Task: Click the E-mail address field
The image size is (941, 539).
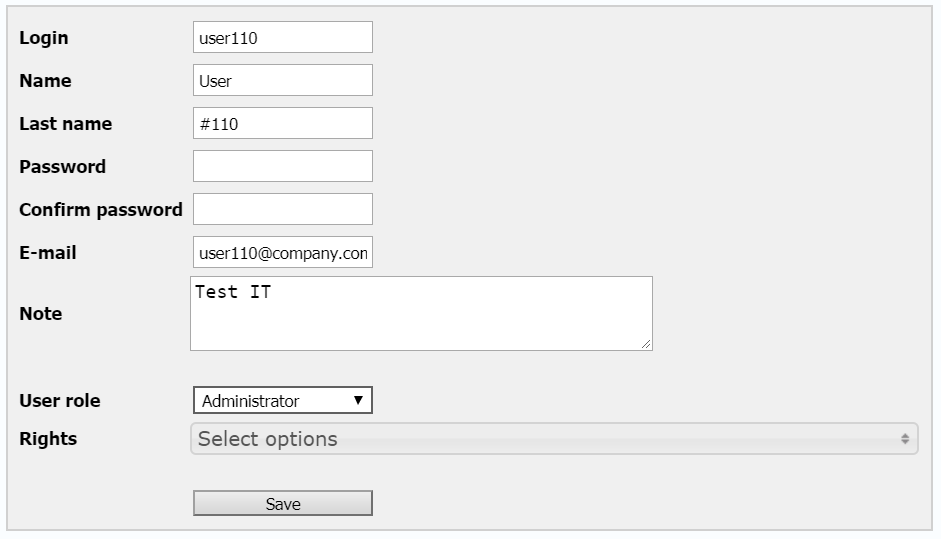Action: (x=282, y=252)
